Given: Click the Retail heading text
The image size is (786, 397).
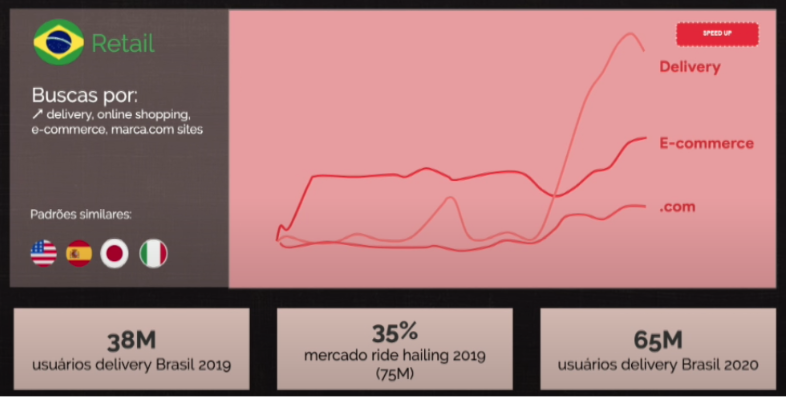Looking at the screenshot, I should click(x=123, y=44).
